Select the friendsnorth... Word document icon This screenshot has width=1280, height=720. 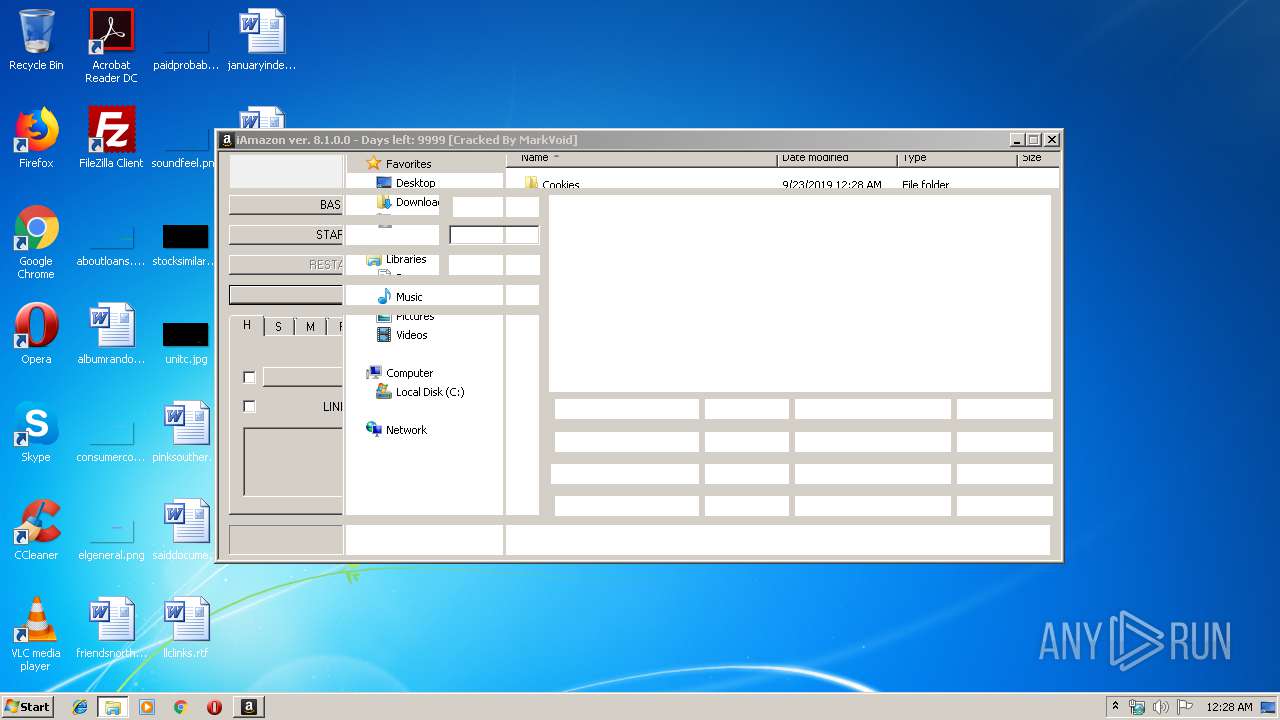pos(111,628)
